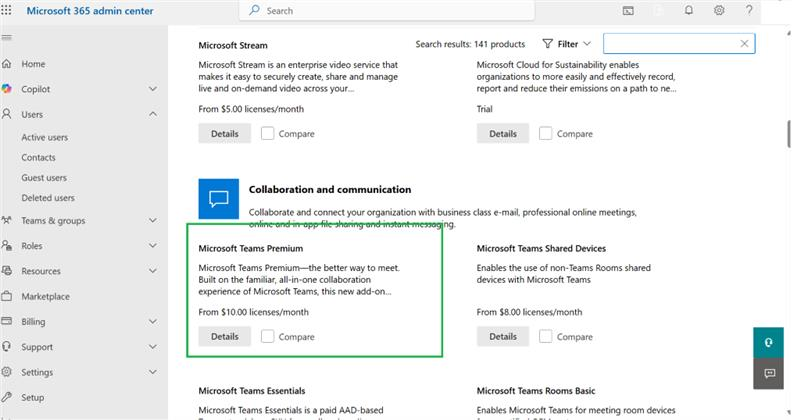Click the search magnifier icon

pyautogui.click(x=254, y=10)
